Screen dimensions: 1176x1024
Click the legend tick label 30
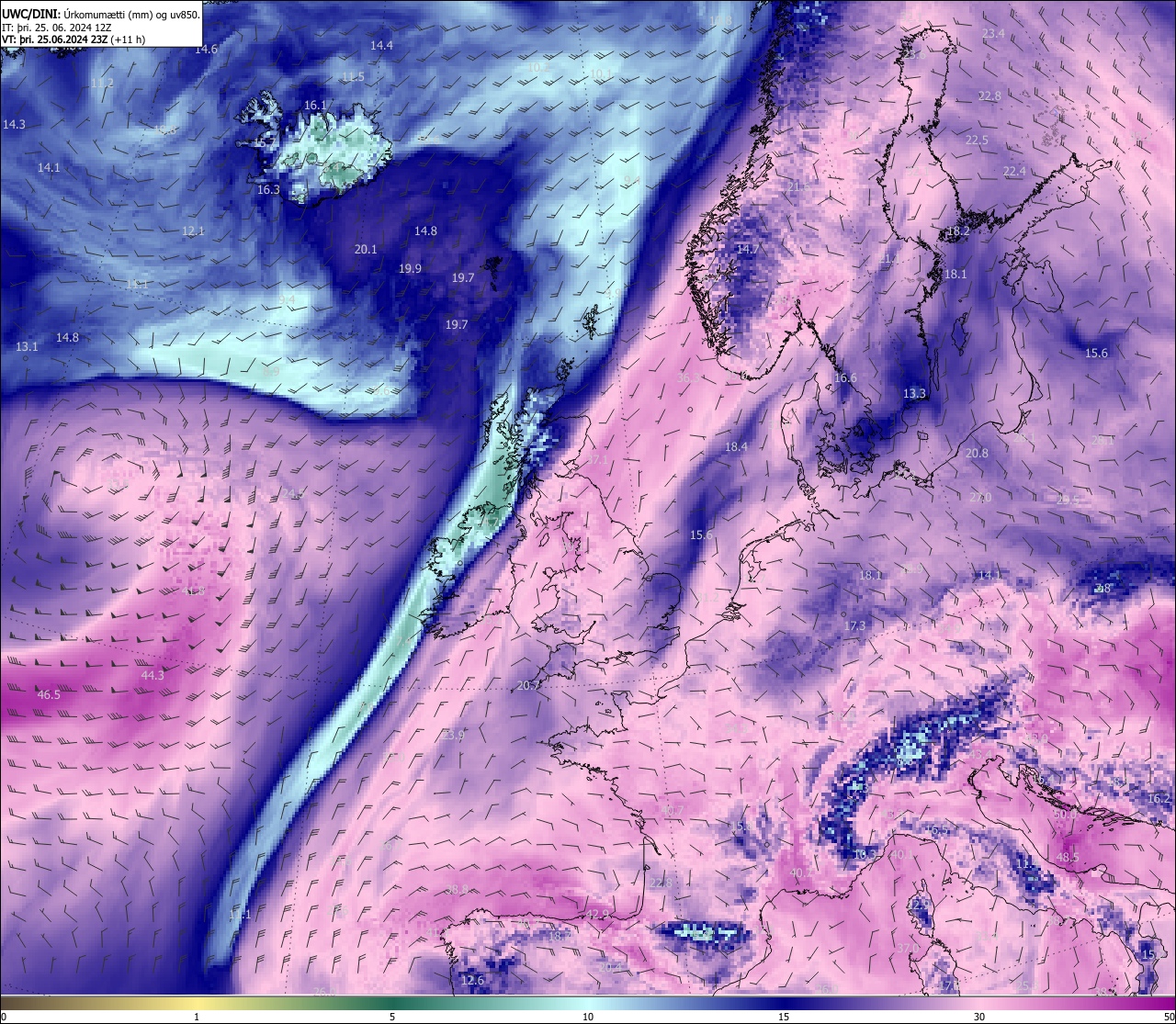point(979,1017)
